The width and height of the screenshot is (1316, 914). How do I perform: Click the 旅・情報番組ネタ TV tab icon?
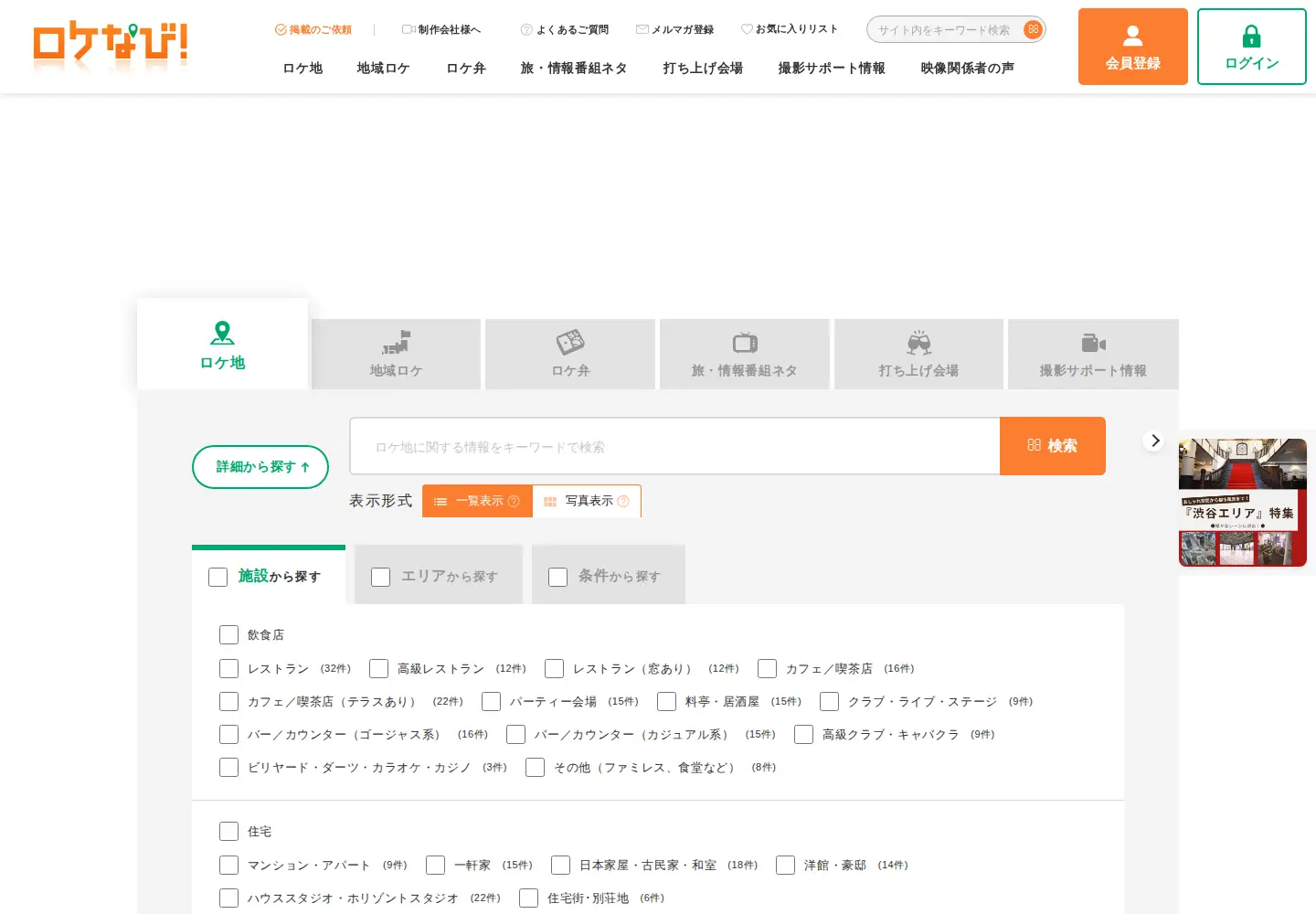pyautogui.click(x=745, y=343)
